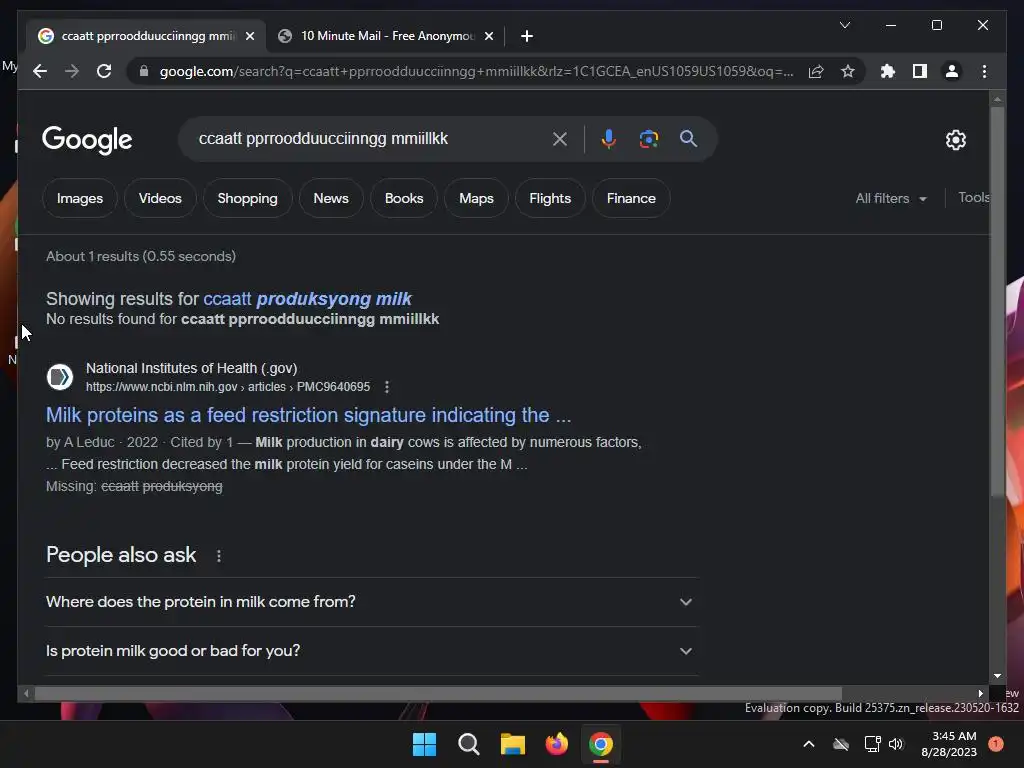Filter results by News
The image size is (1024, 768).
tap(331, 199)
